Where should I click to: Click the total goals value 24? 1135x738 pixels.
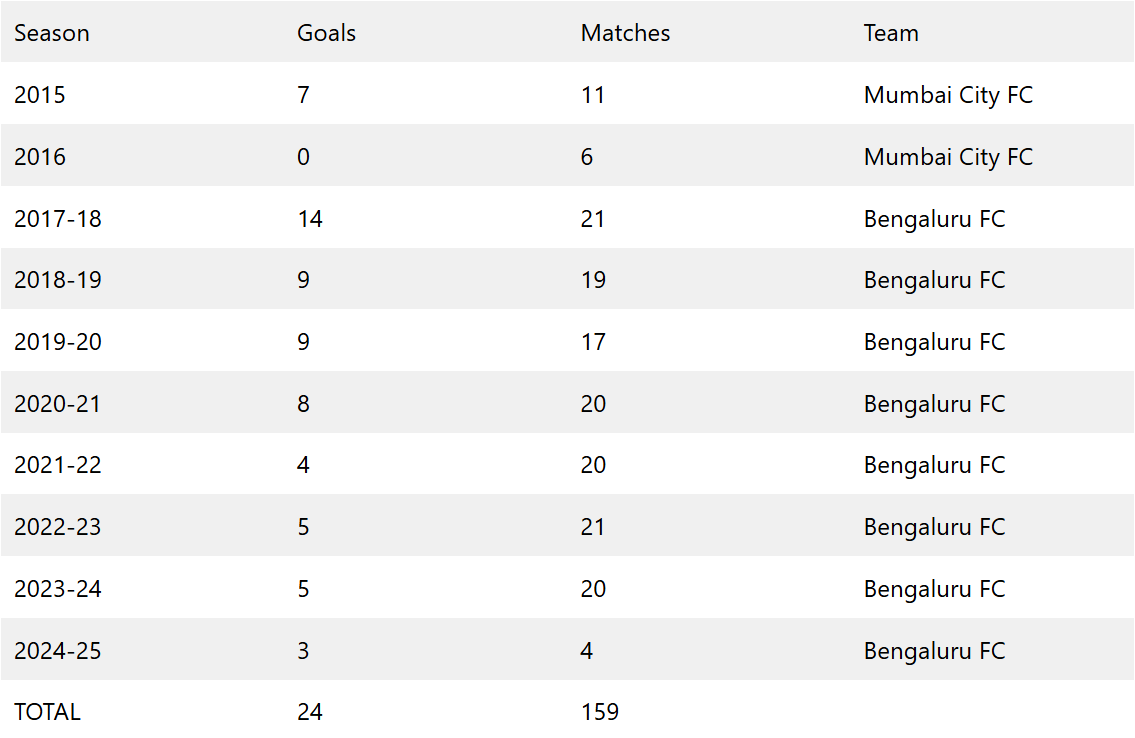coord(310,712)
